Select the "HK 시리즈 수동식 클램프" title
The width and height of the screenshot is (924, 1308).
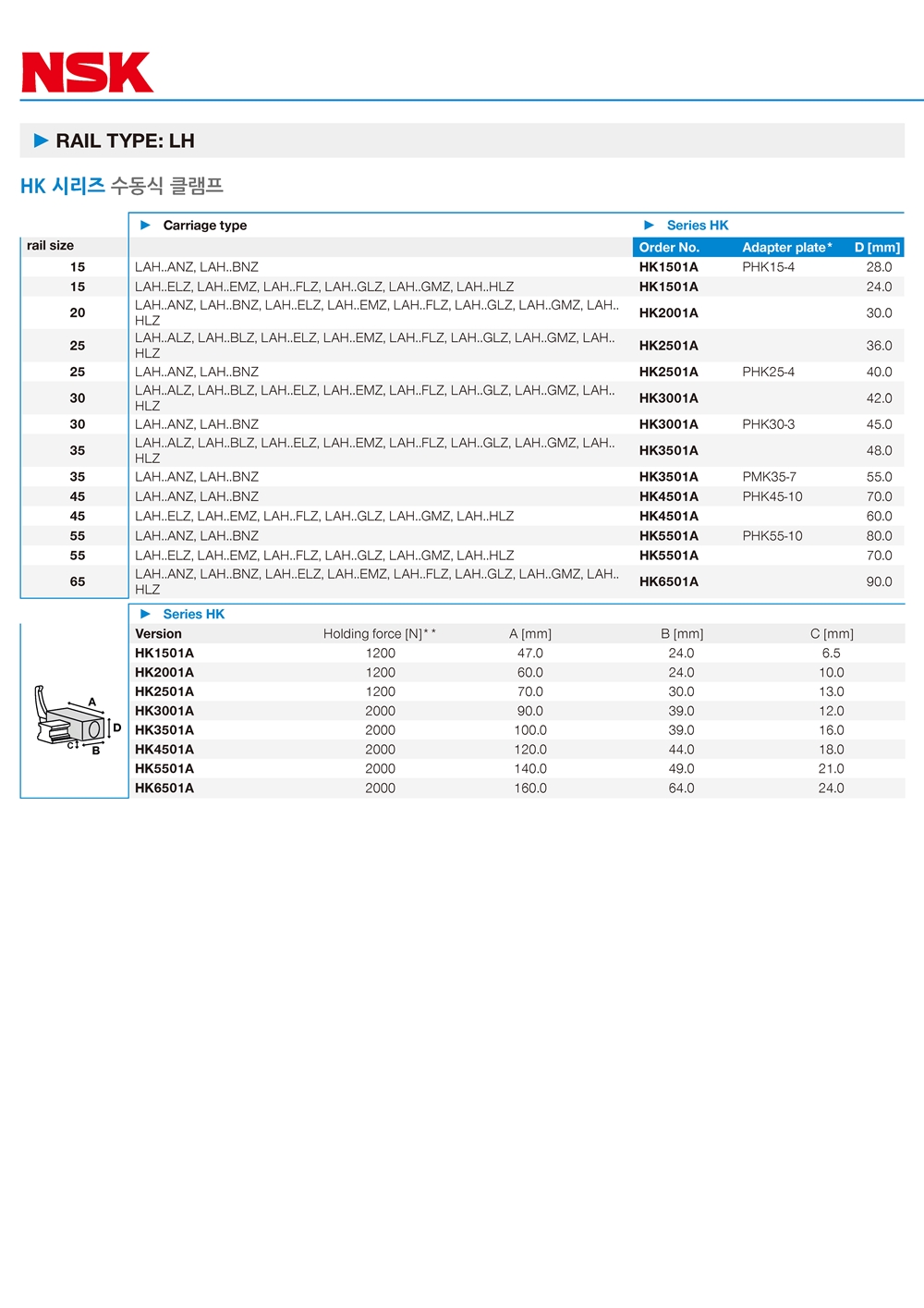pos(122,186)
